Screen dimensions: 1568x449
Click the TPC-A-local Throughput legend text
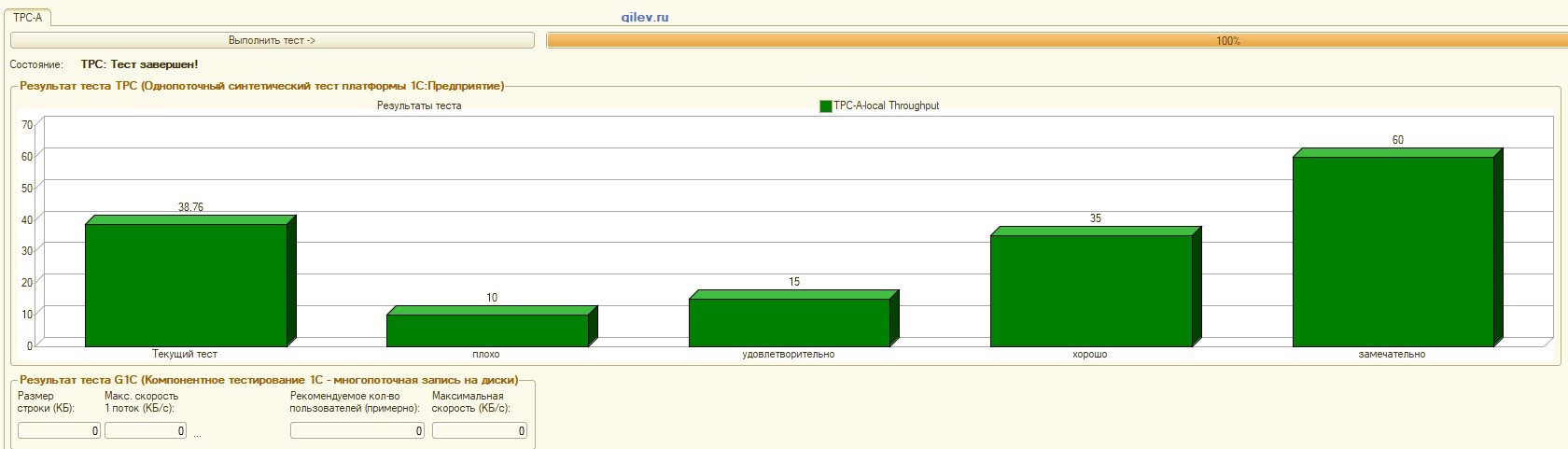tap(886, 105)
